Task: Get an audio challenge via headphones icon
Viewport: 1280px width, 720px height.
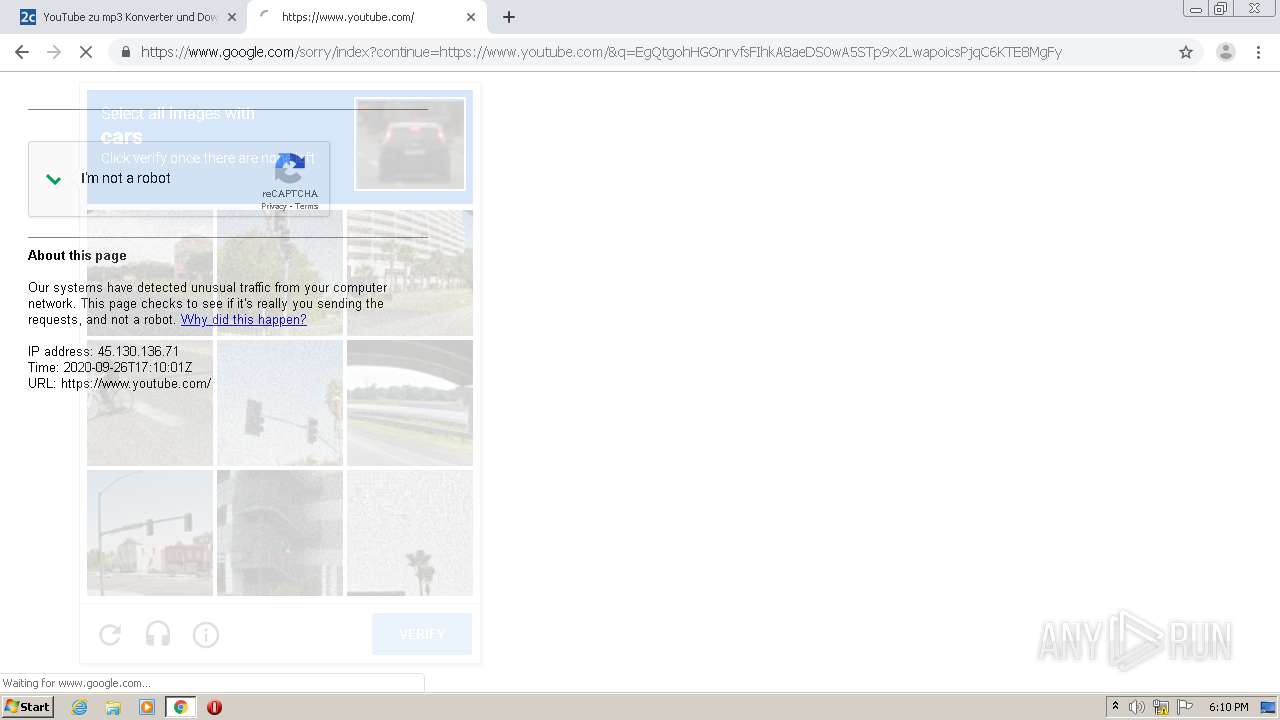Action: [158, 634]
